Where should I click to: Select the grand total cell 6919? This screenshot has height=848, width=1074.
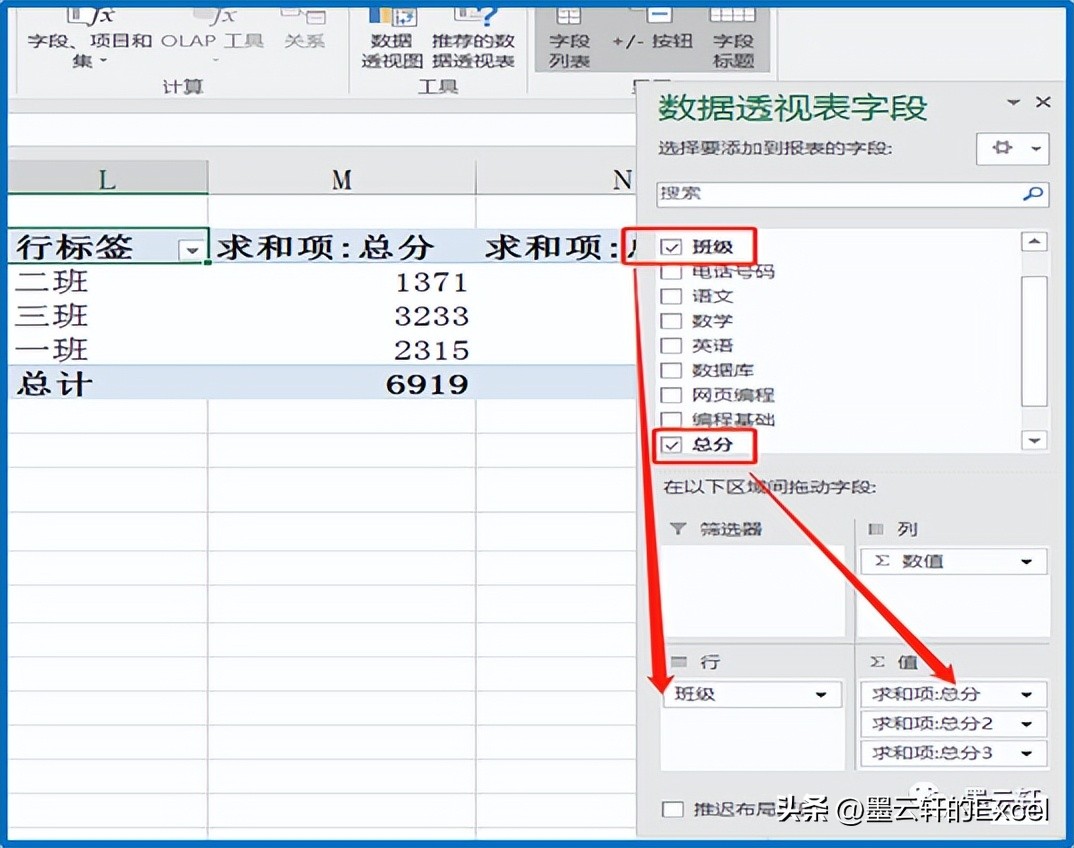[342, 383]
